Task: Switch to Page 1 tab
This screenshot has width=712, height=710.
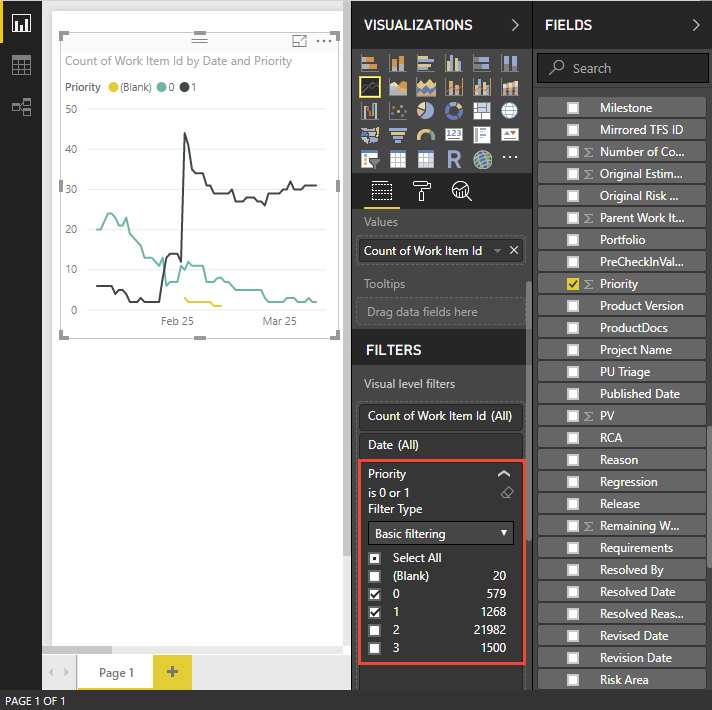Action: (115, 672)
